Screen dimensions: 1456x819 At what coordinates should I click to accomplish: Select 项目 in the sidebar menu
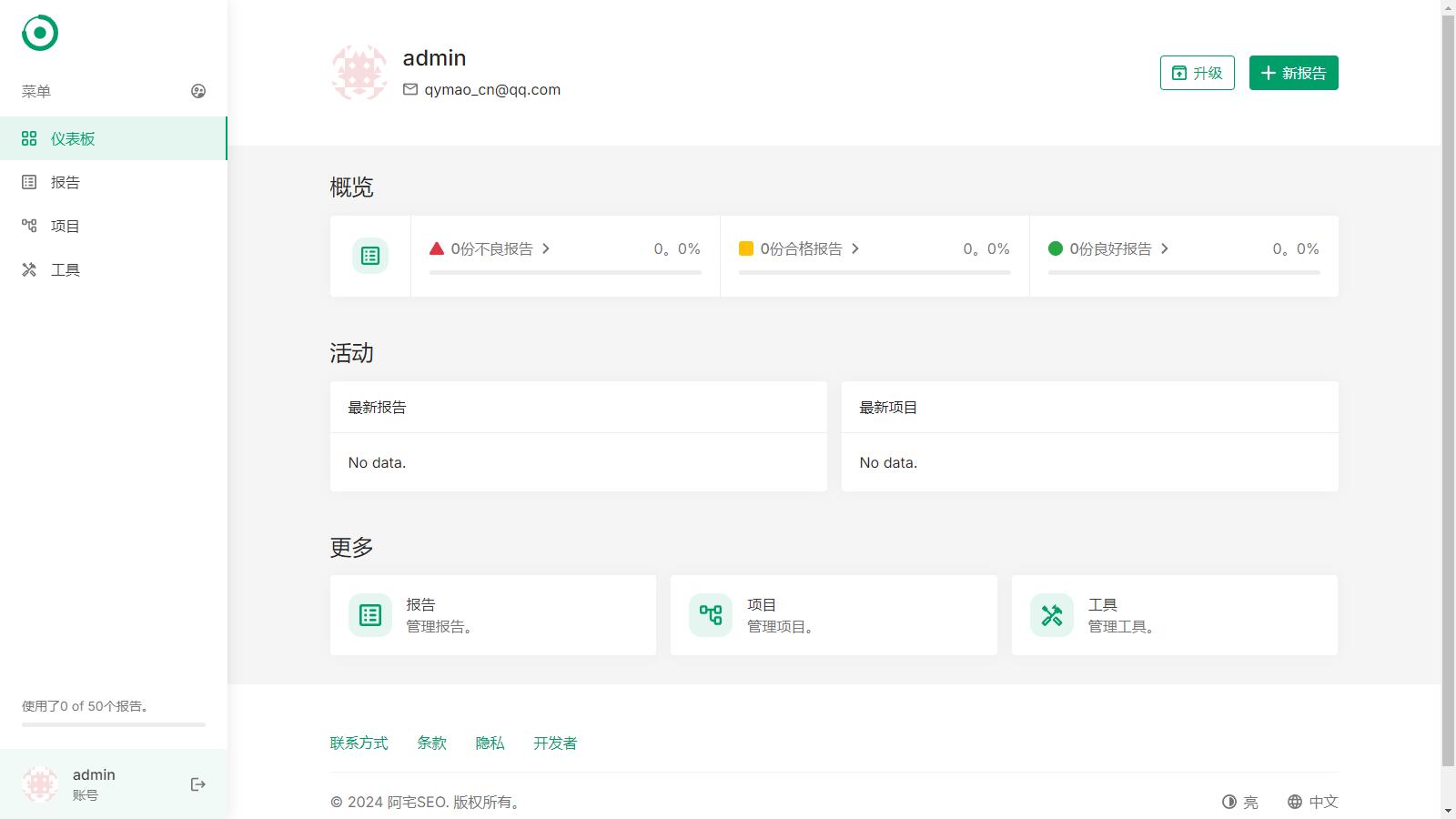[x=66, y=226]
